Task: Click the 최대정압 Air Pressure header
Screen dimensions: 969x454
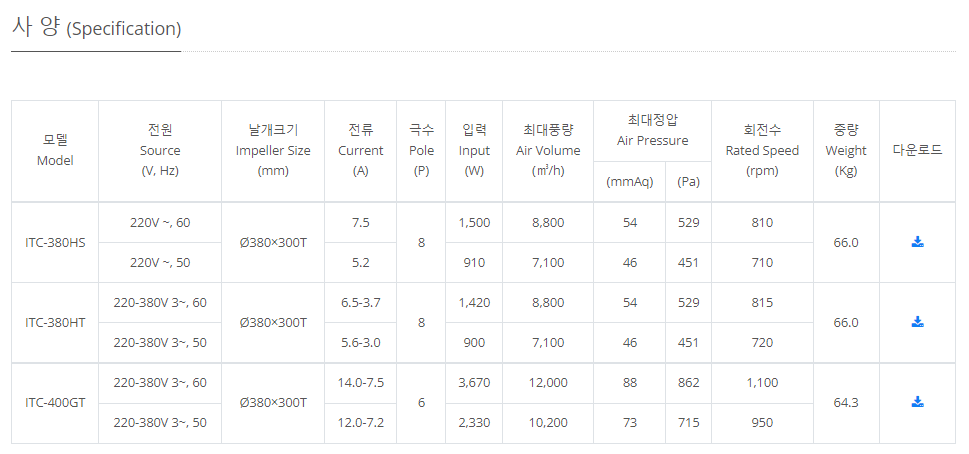Action: (652, 130)
